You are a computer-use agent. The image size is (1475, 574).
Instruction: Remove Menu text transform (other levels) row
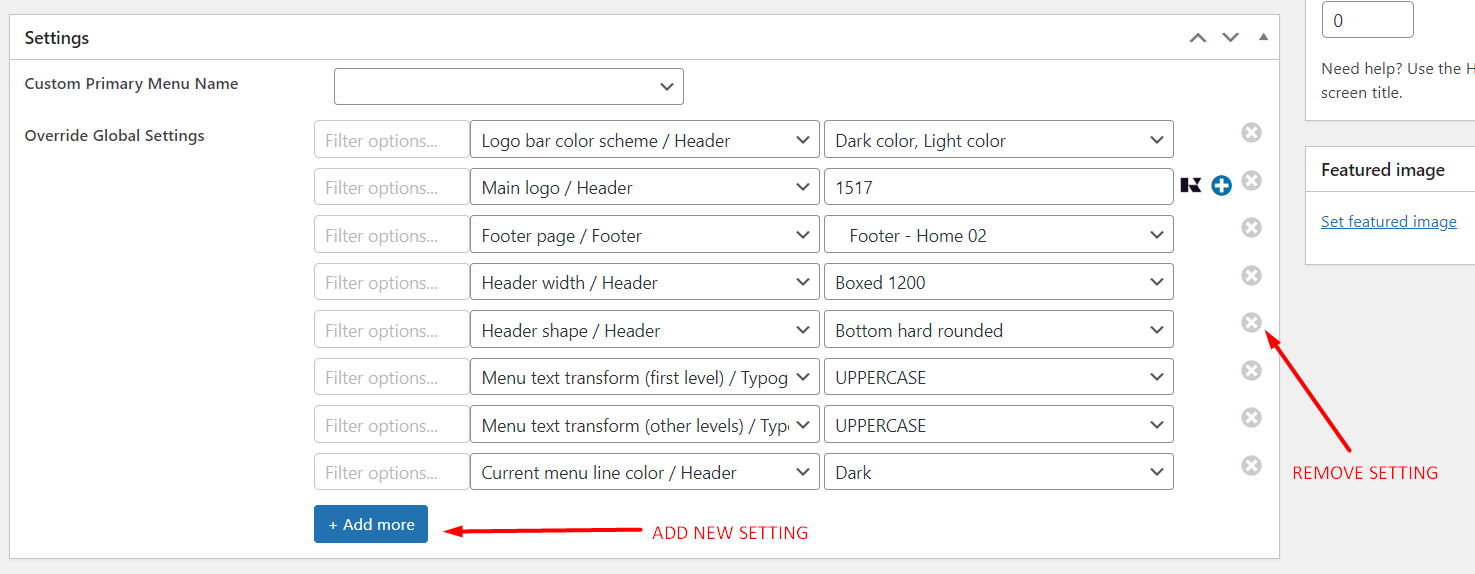click(x=1251, y=417)
